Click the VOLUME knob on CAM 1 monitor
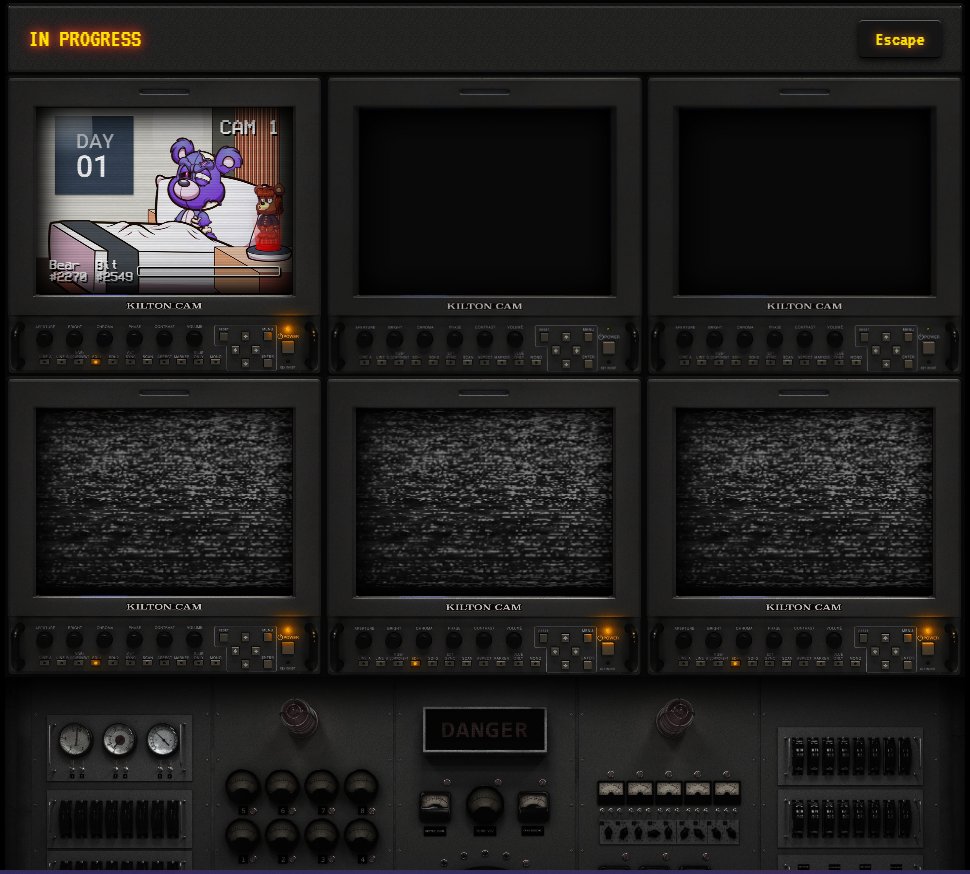 pyautogui.click(x=194, y=338)
